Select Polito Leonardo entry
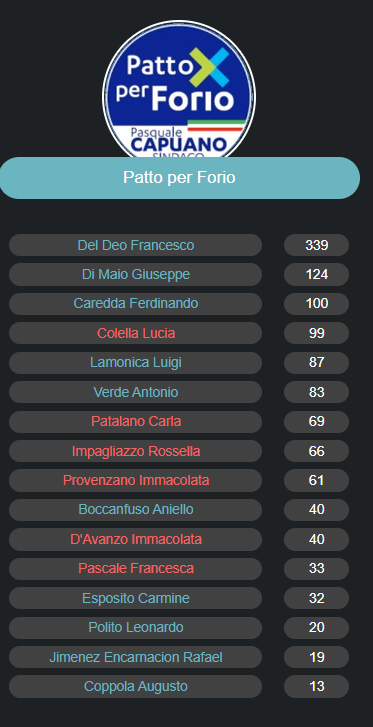The image size is (373, 727). [135, 627]
